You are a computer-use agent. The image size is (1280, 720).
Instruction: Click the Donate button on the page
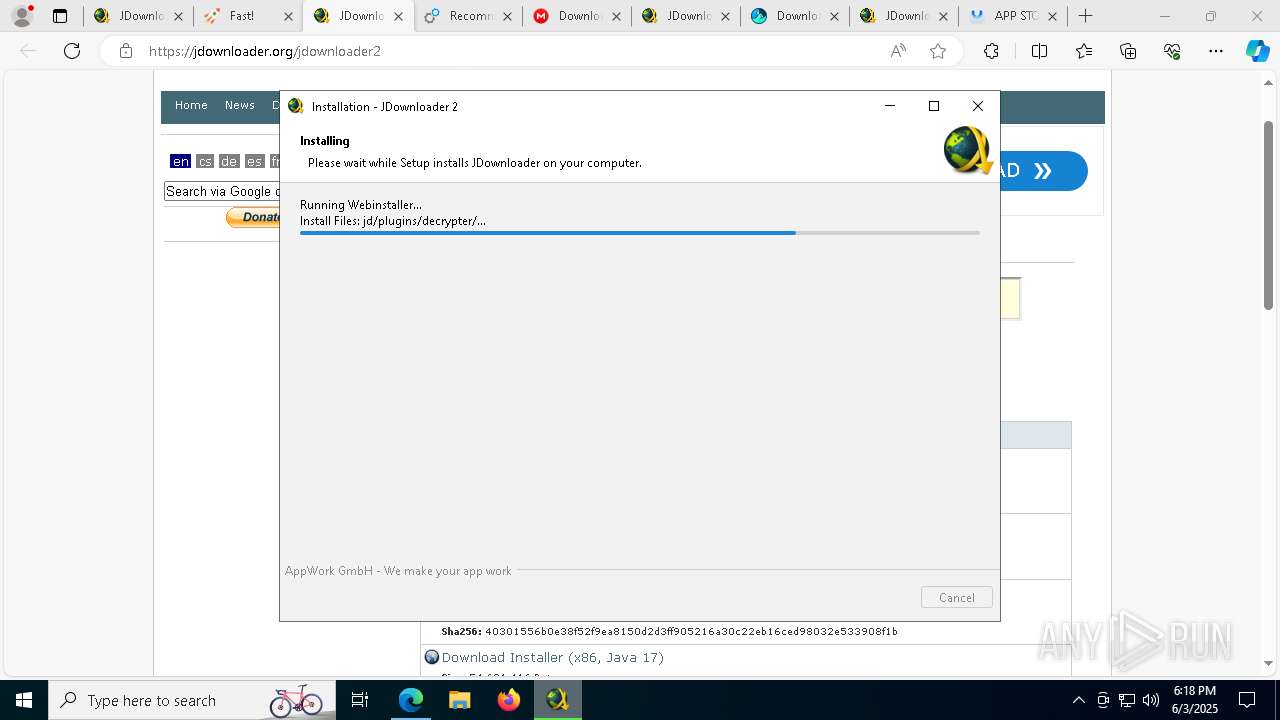click(253, 217)
